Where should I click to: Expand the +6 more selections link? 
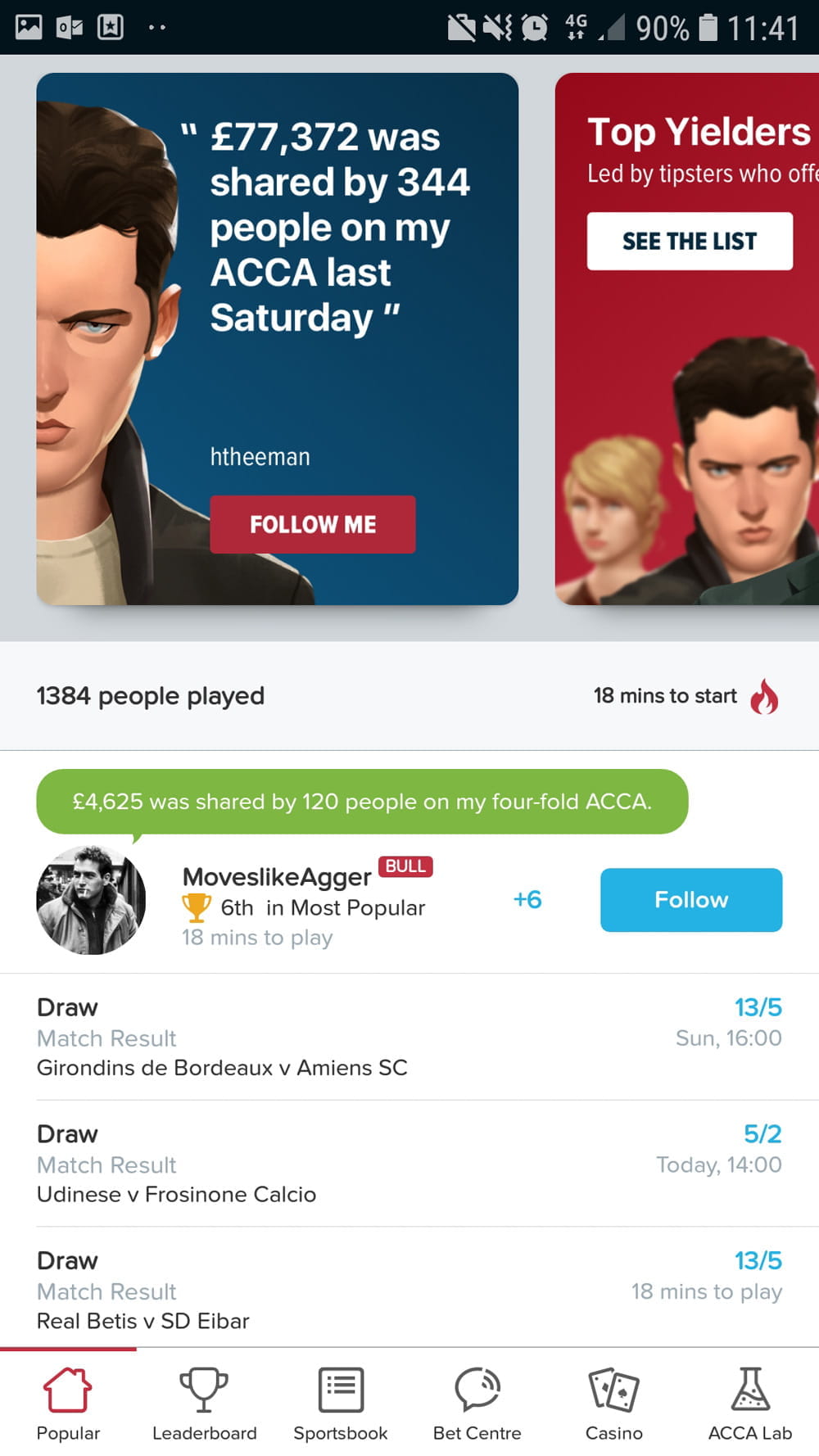pyautogui.click(x=527, y=899)
